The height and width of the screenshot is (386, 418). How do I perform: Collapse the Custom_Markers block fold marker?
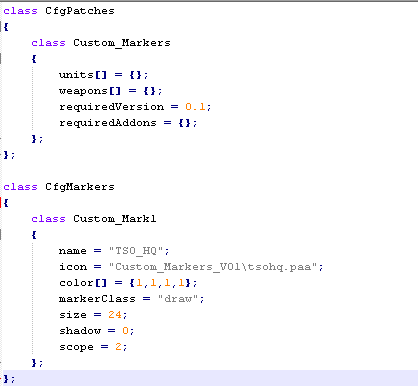(1, 58)
